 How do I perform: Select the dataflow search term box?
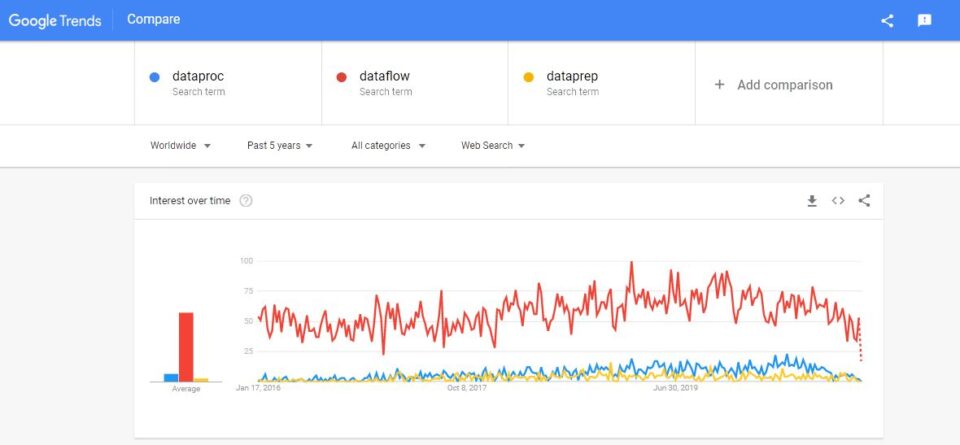[x=414, y=83]
